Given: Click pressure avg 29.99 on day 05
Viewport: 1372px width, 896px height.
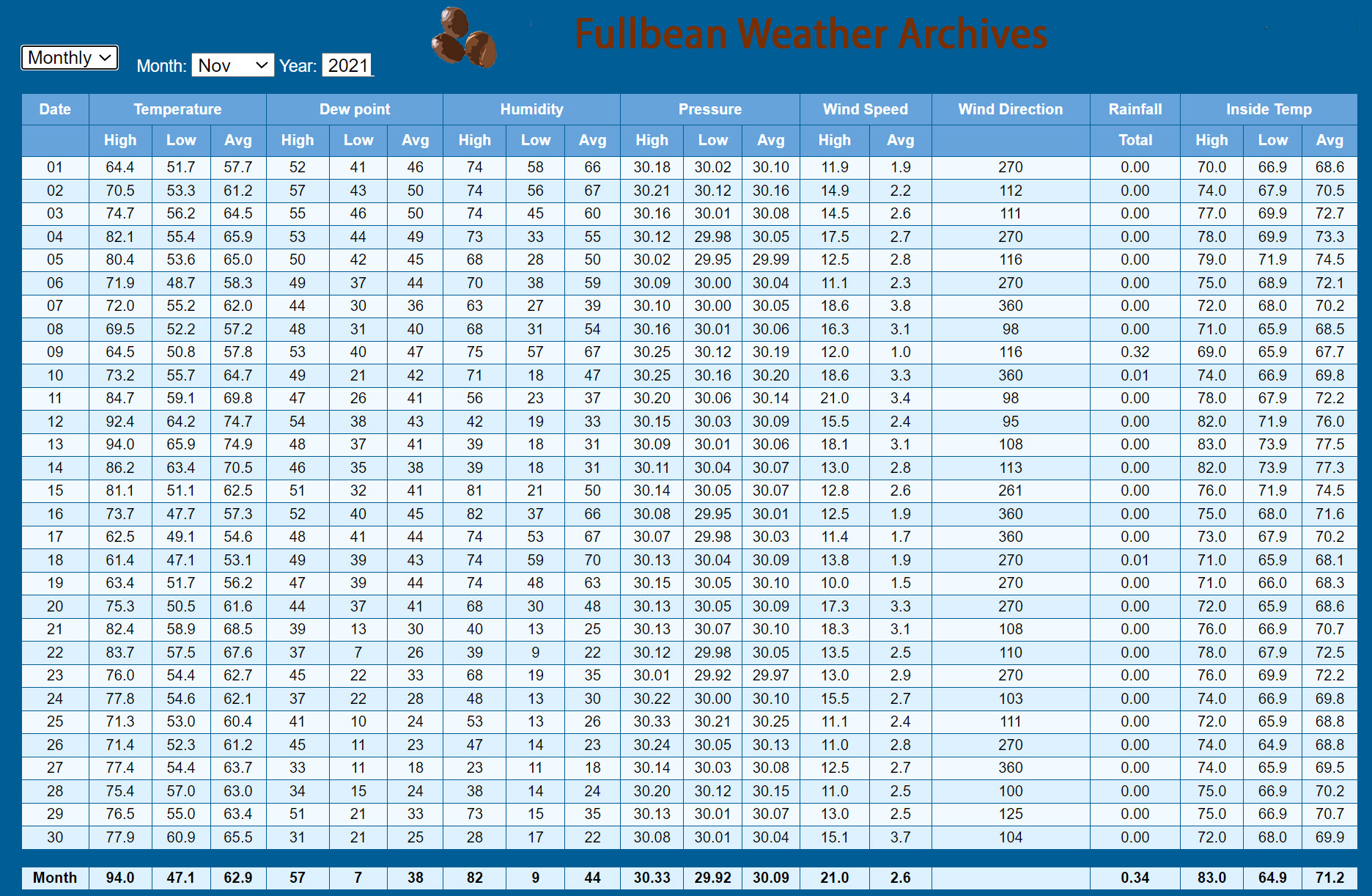Looking at the screenshot, I should [771, 260].
